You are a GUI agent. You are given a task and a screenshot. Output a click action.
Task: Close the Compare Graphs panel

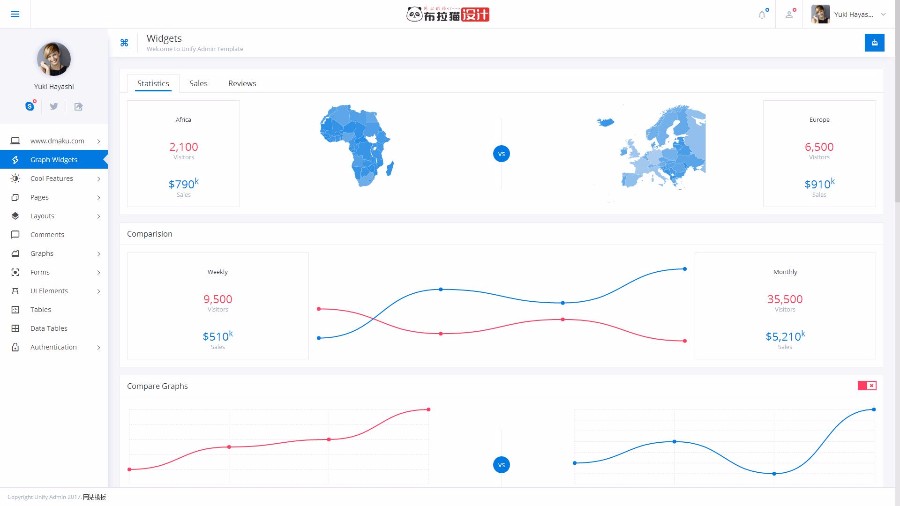(872, 386)
